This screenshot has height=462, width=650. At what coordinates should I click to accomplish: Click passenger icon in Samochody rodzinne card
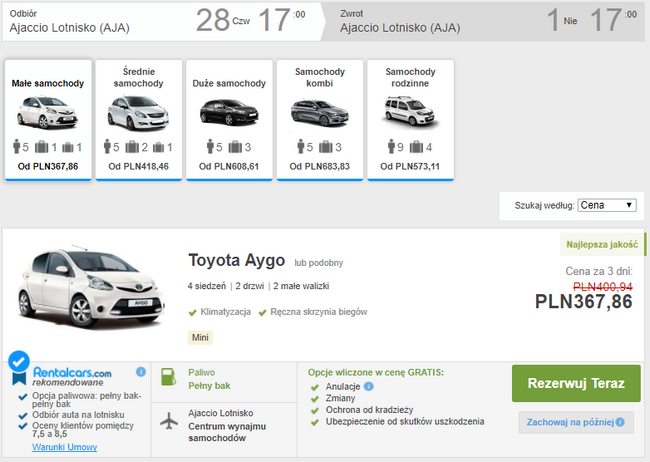point(391,146)
